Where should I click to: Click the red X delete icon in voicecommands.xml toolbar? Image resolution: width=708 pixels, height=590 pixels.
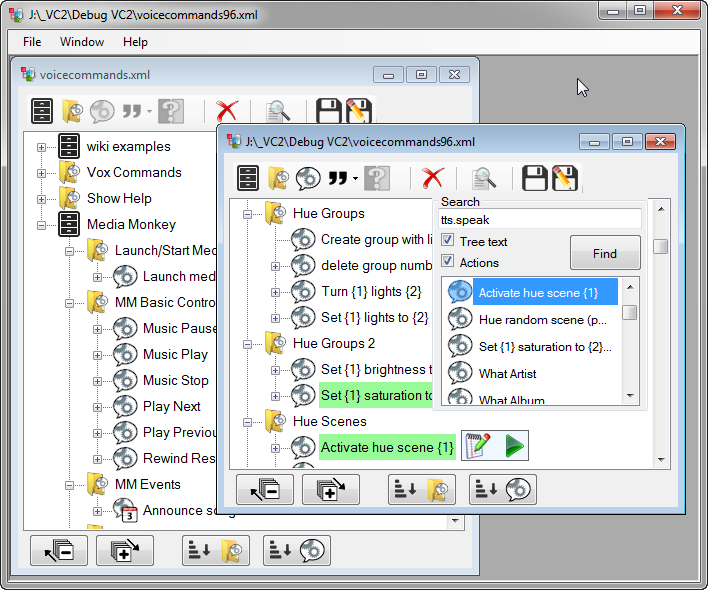click(227, 111)
